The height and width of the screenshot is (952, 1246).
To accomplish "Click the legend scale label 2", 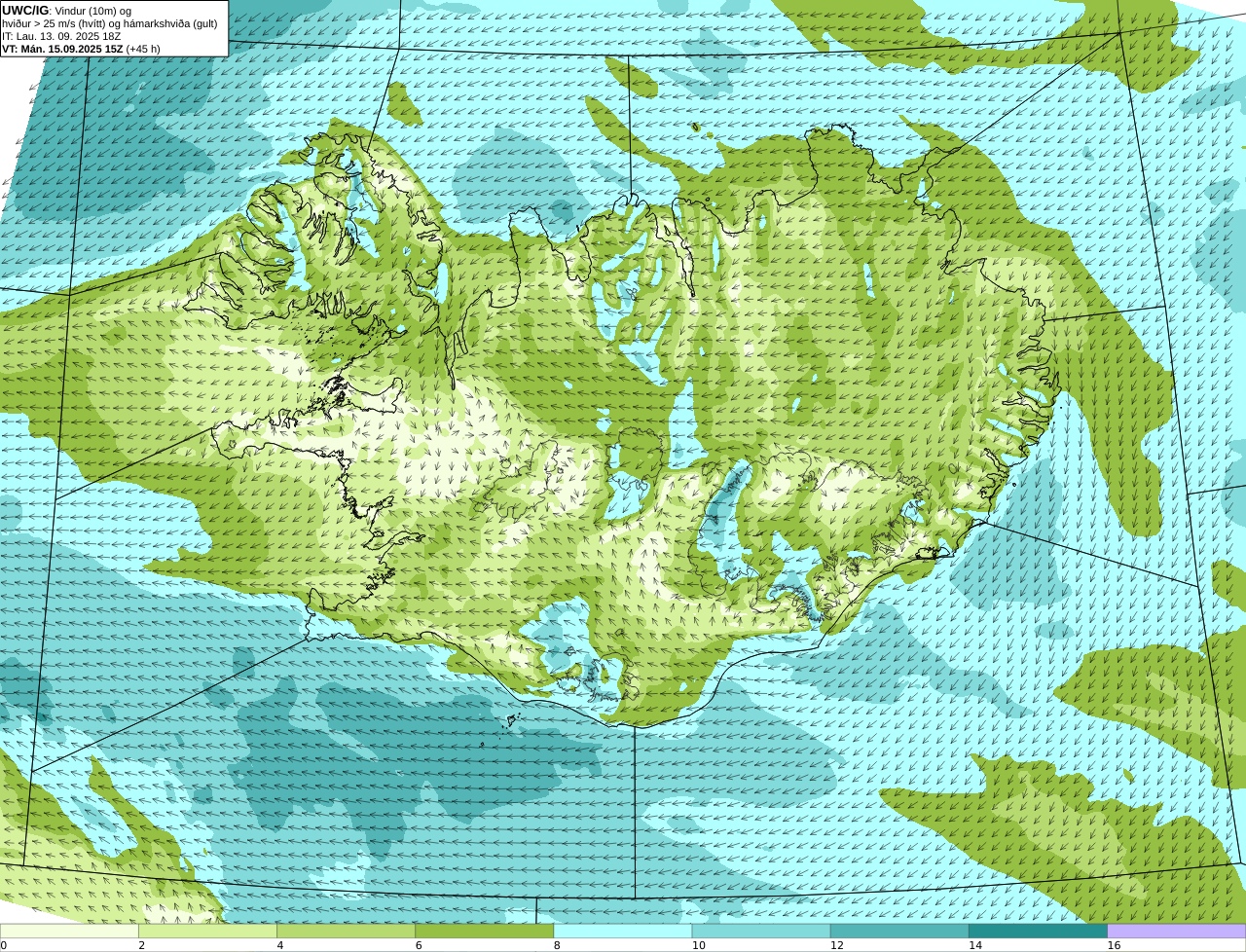I will click(x=142, y=945).
